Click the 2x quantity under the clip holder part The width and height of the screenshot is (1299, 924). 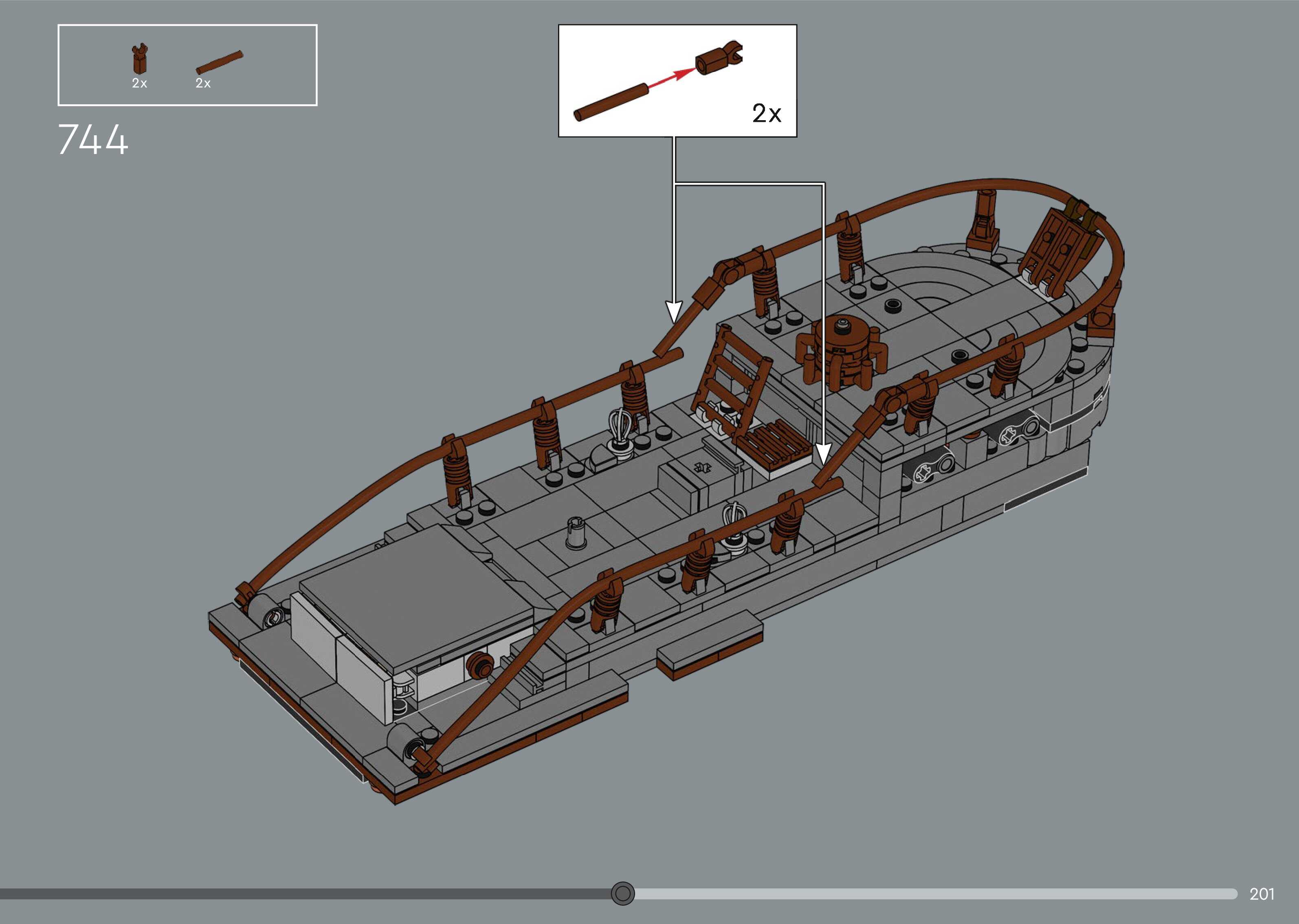tap(139, 84)
